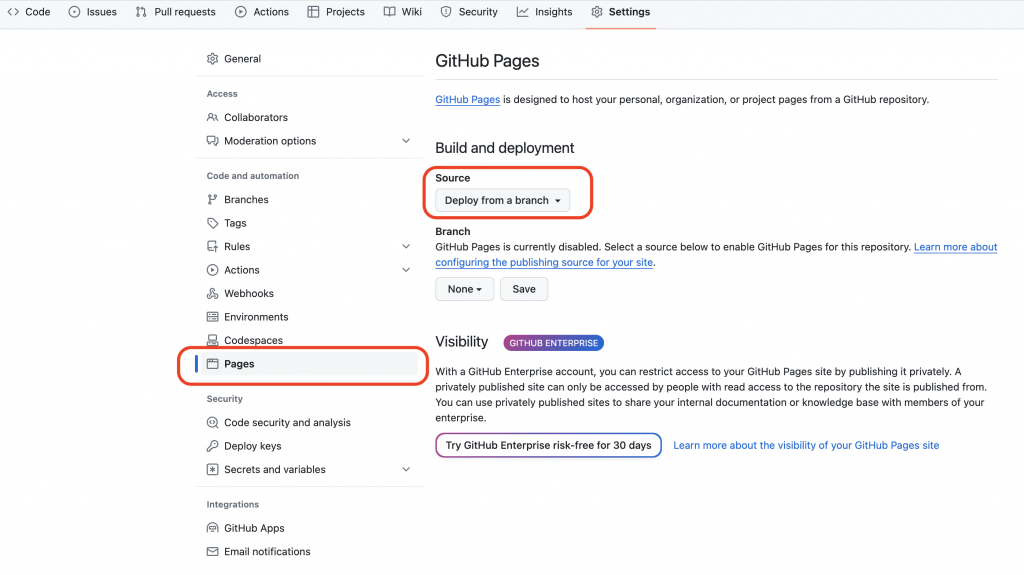Image resolution: width=1024 pixels, height=575 pixels.
Task: Click the Email notifications envelope icon
Action: [212, 552]
